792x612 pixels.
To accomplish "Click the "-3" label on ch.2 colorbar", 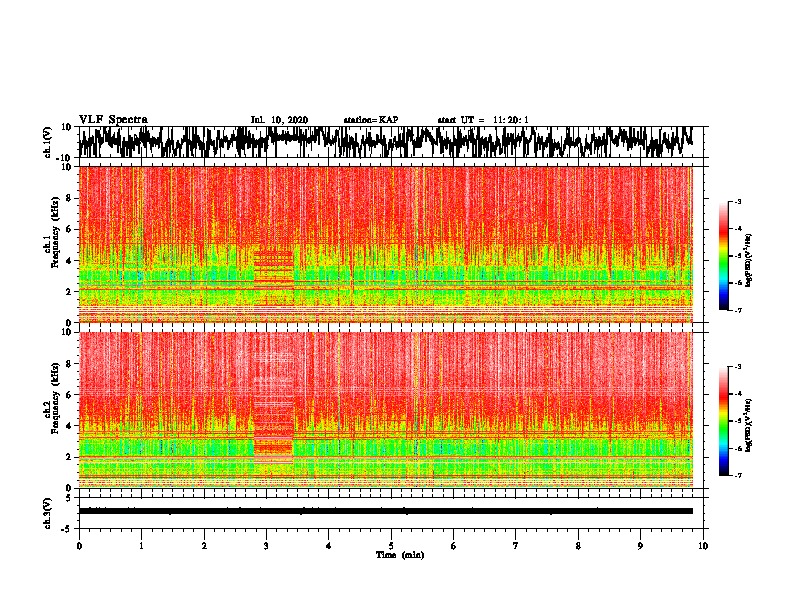I will coord(737,367).
